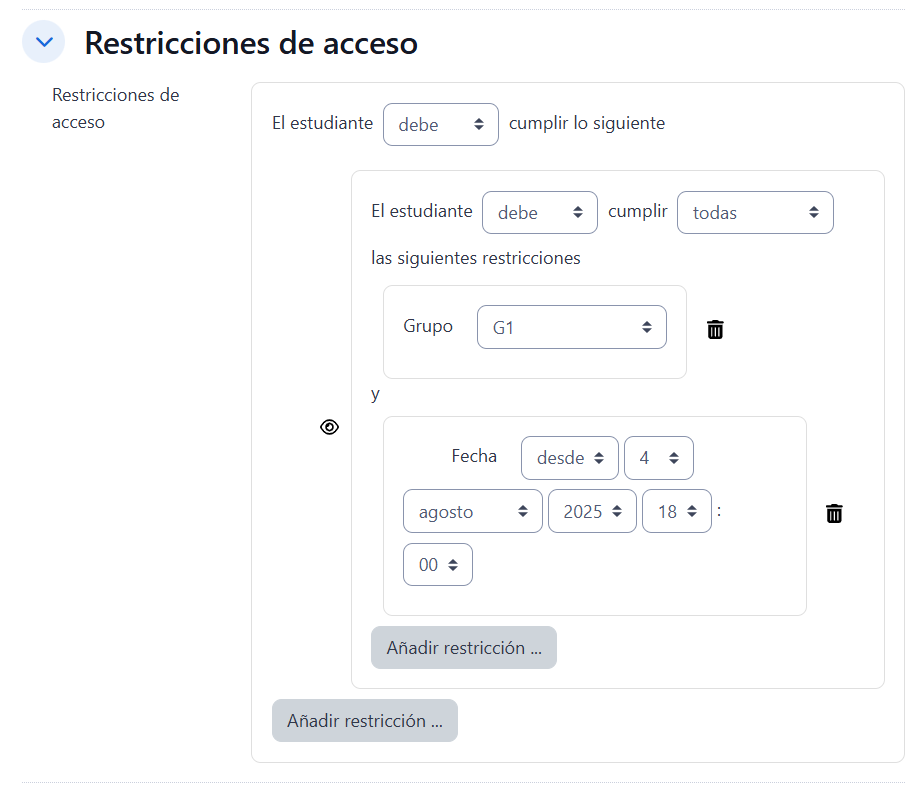
Task: Open the outermost 'debe' dropdown
Action: coord(440,125)
